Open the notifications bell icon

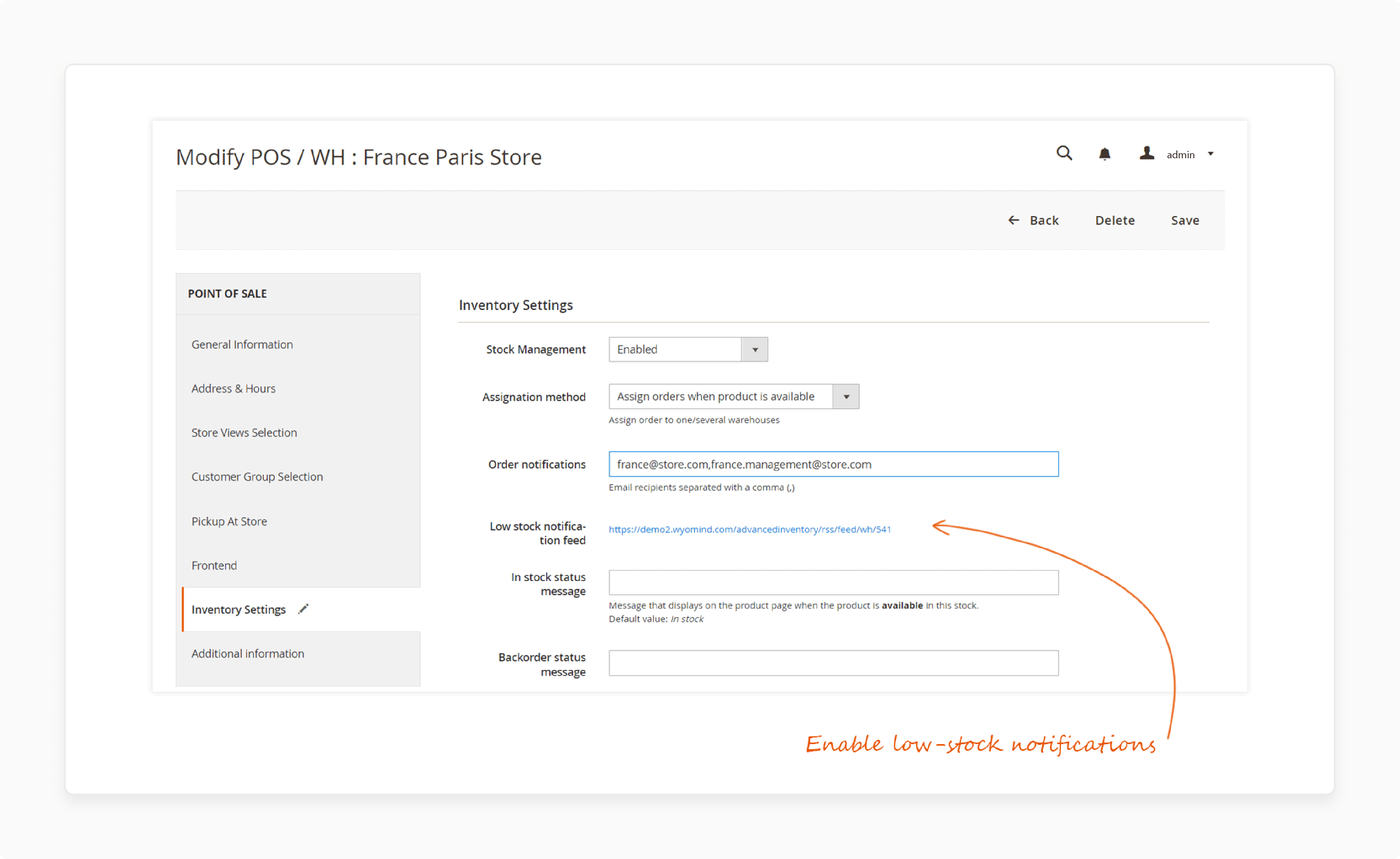(x=1104, y=154)
